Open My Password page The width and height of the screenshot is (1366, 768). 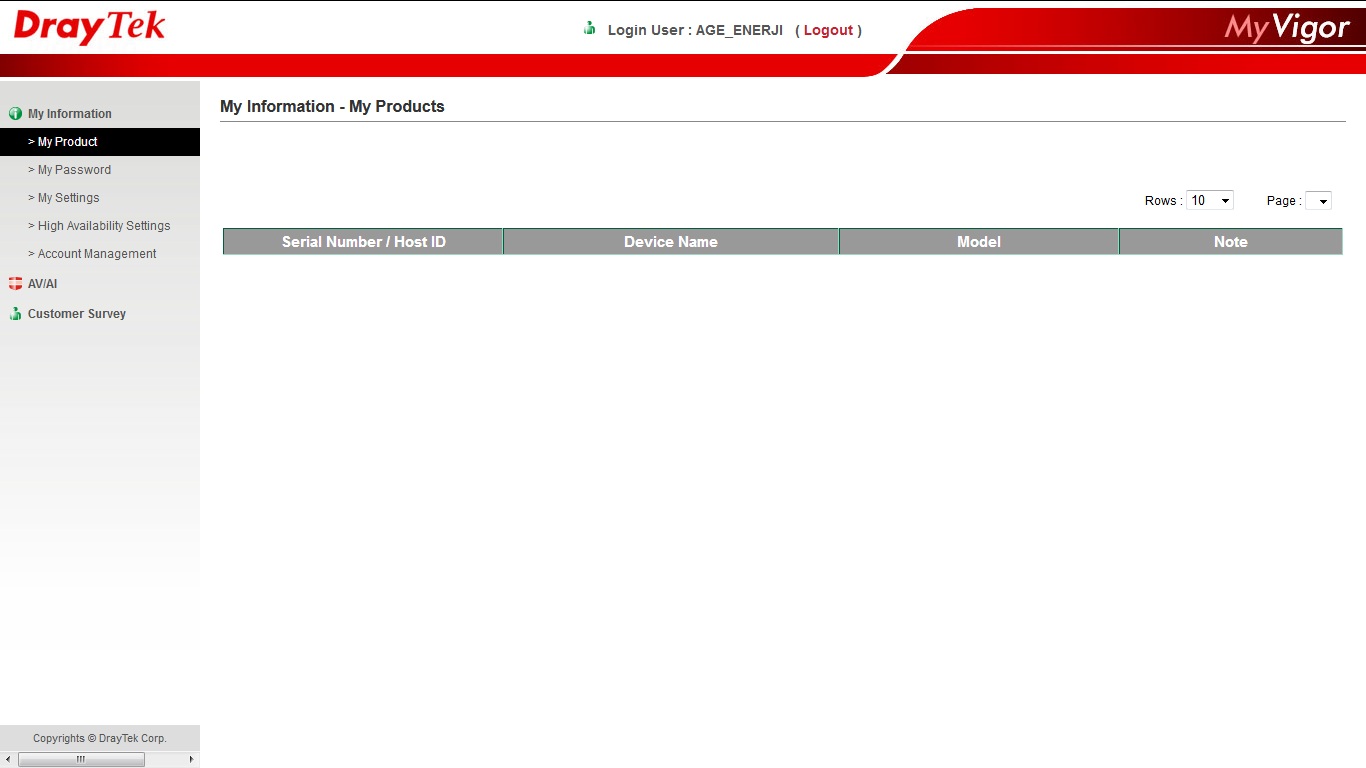click(74, 170)
